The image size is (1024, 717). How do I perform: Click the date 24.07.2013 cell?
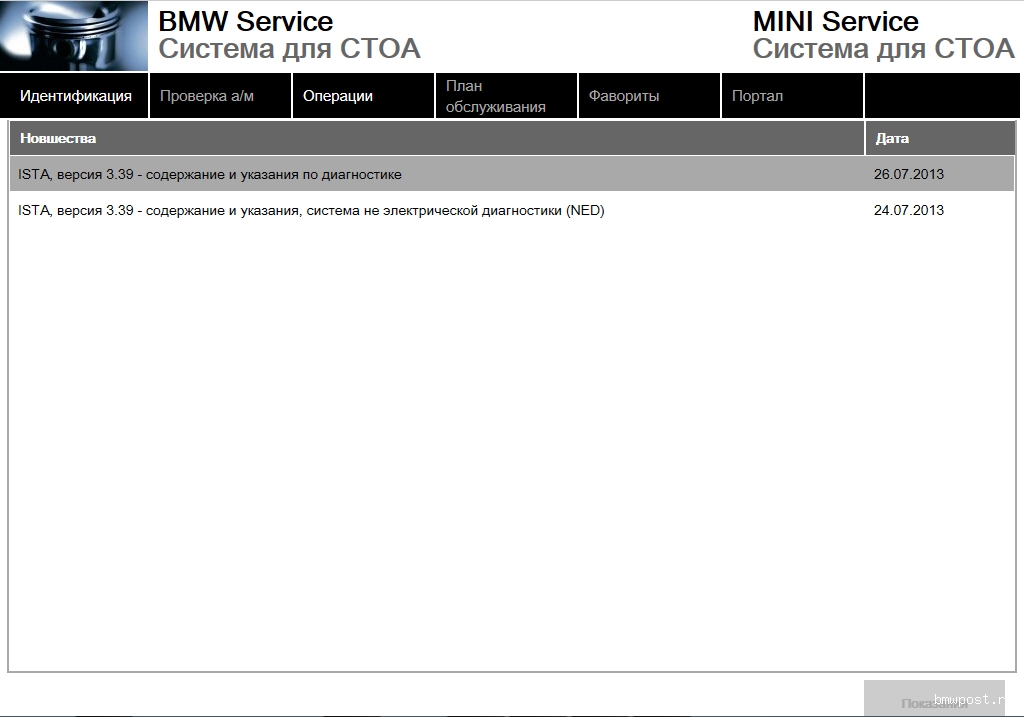908,210
